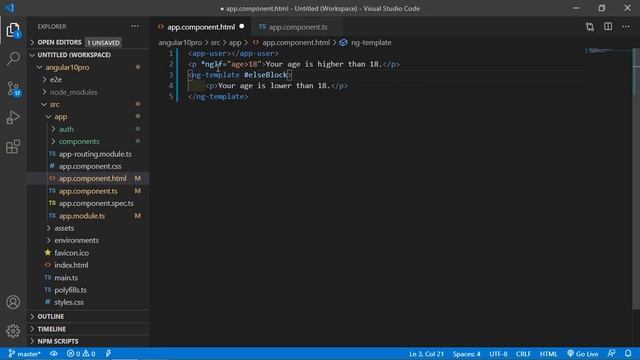Change line ending via CRLF indicator
Viewport: 640px width, 360px height.
click(x=523, y=354)
